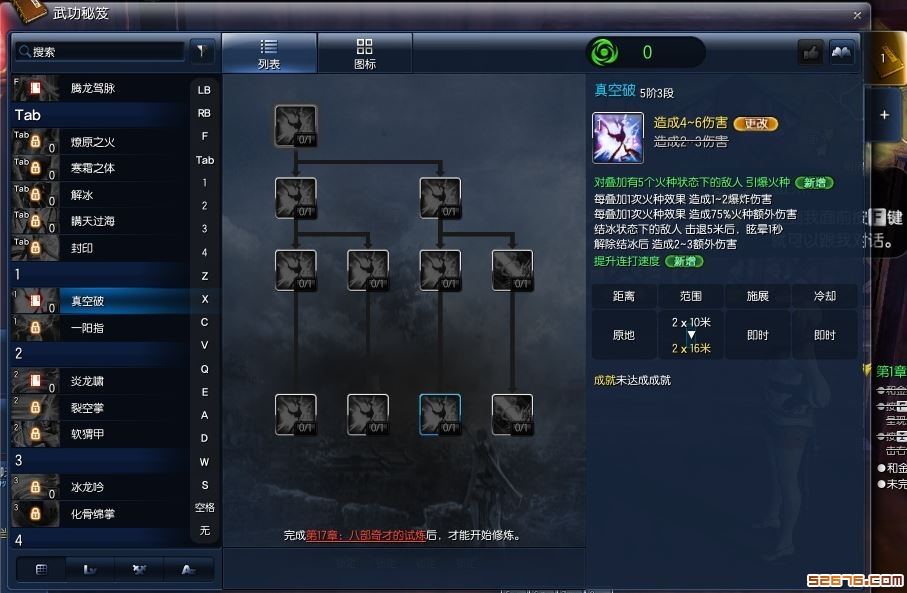Click the 真空破 skill portrait icon
This screenshot has height=593, width=907.
(618, 138)
